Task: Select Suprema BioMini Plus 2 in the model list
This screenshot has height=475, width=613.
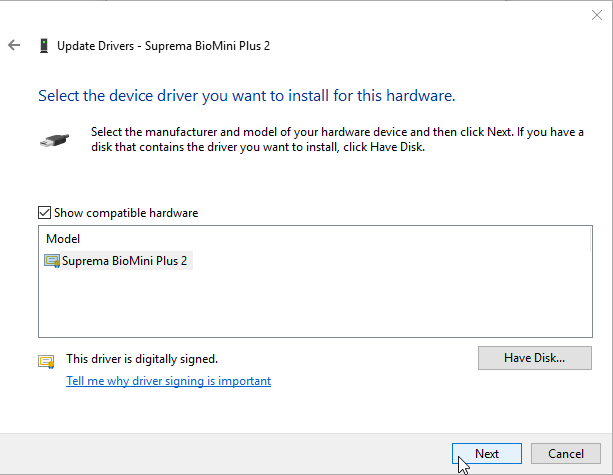Action: click(x=124, y=261)
